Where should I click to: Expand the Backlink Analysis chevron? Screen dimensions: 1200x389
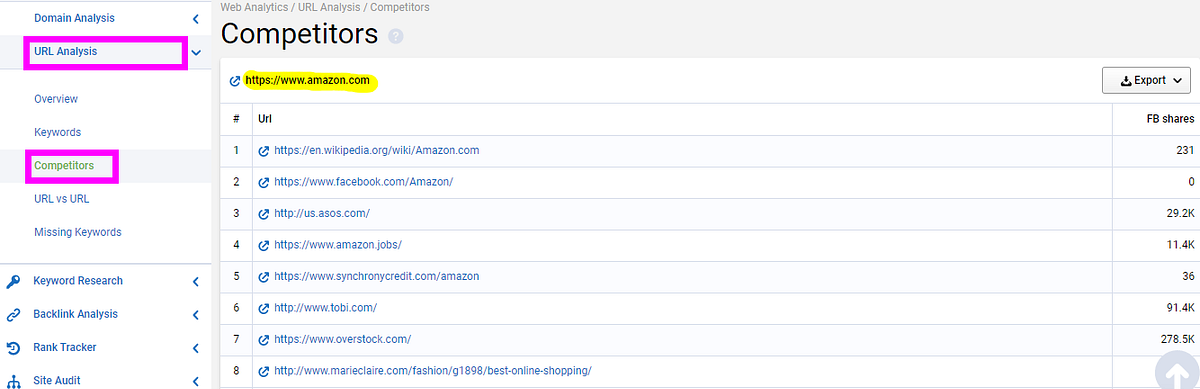(x=196, y=314)
